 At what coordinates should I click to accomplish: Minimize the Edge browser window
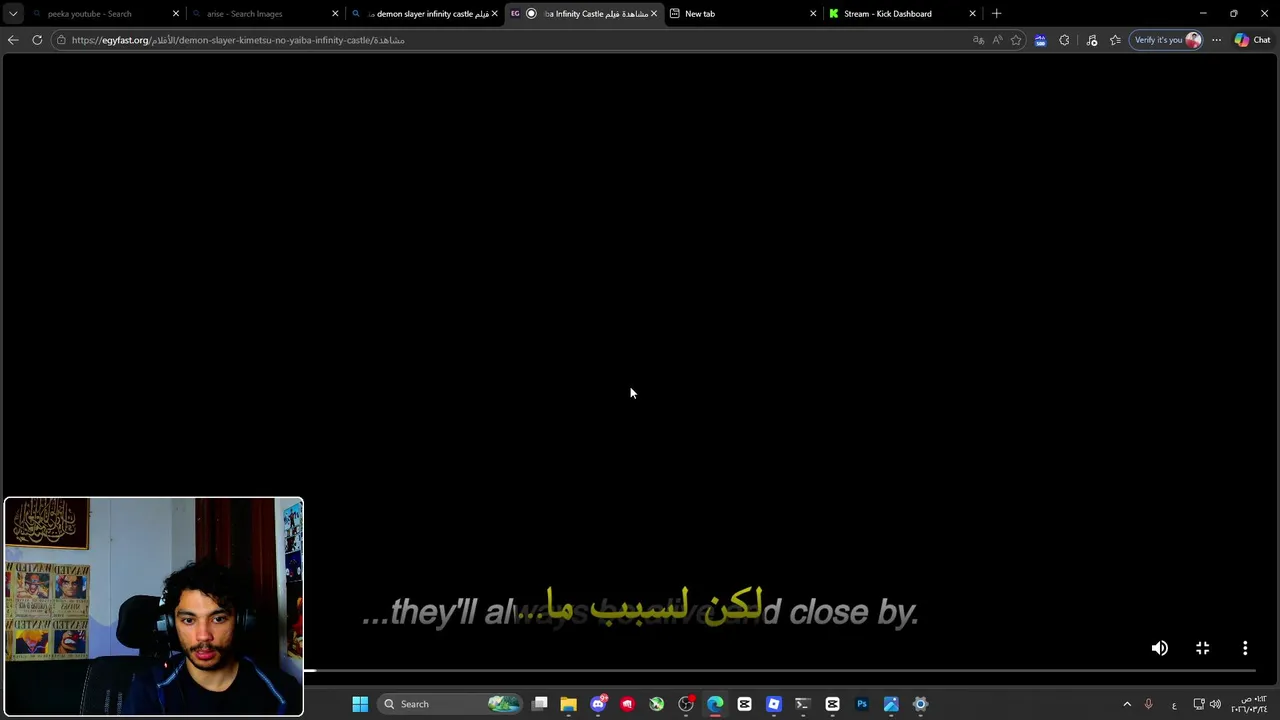1203,14
